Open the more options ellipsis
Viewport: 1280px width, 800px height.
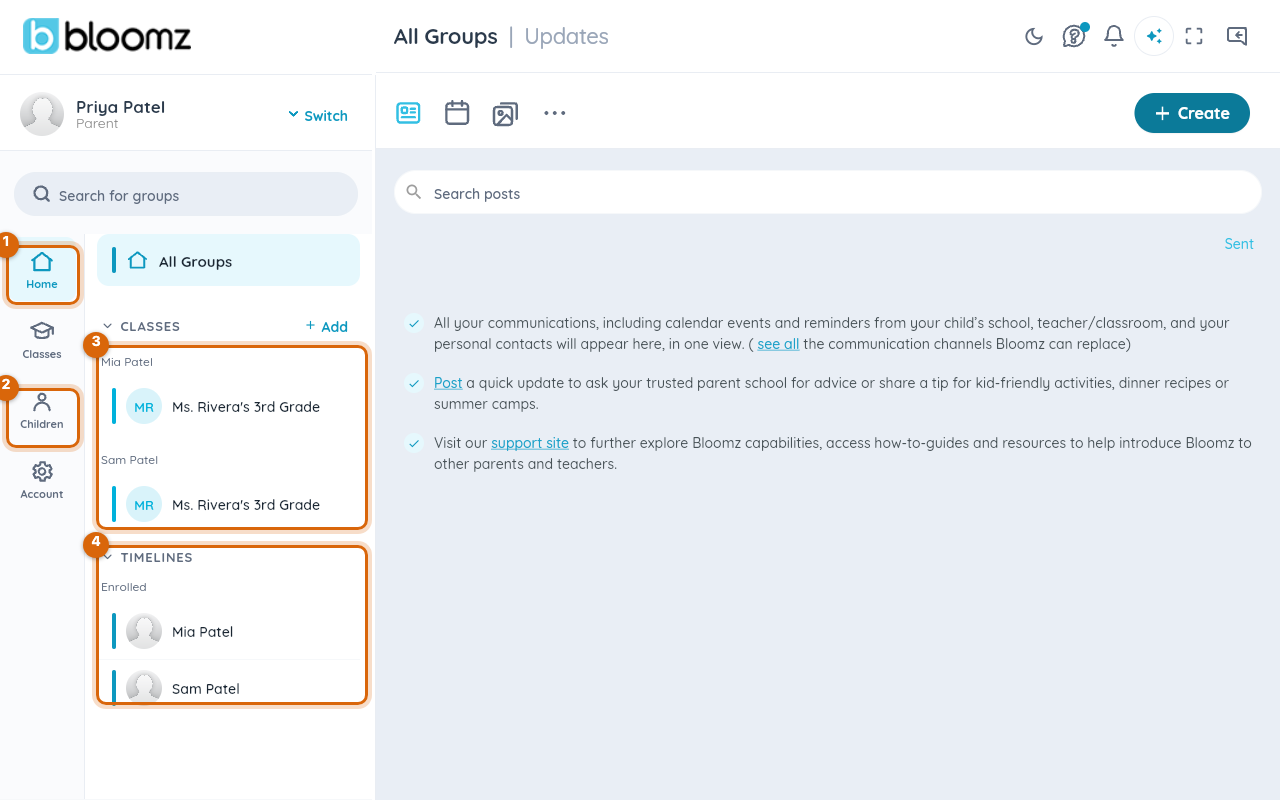(555, 113)
